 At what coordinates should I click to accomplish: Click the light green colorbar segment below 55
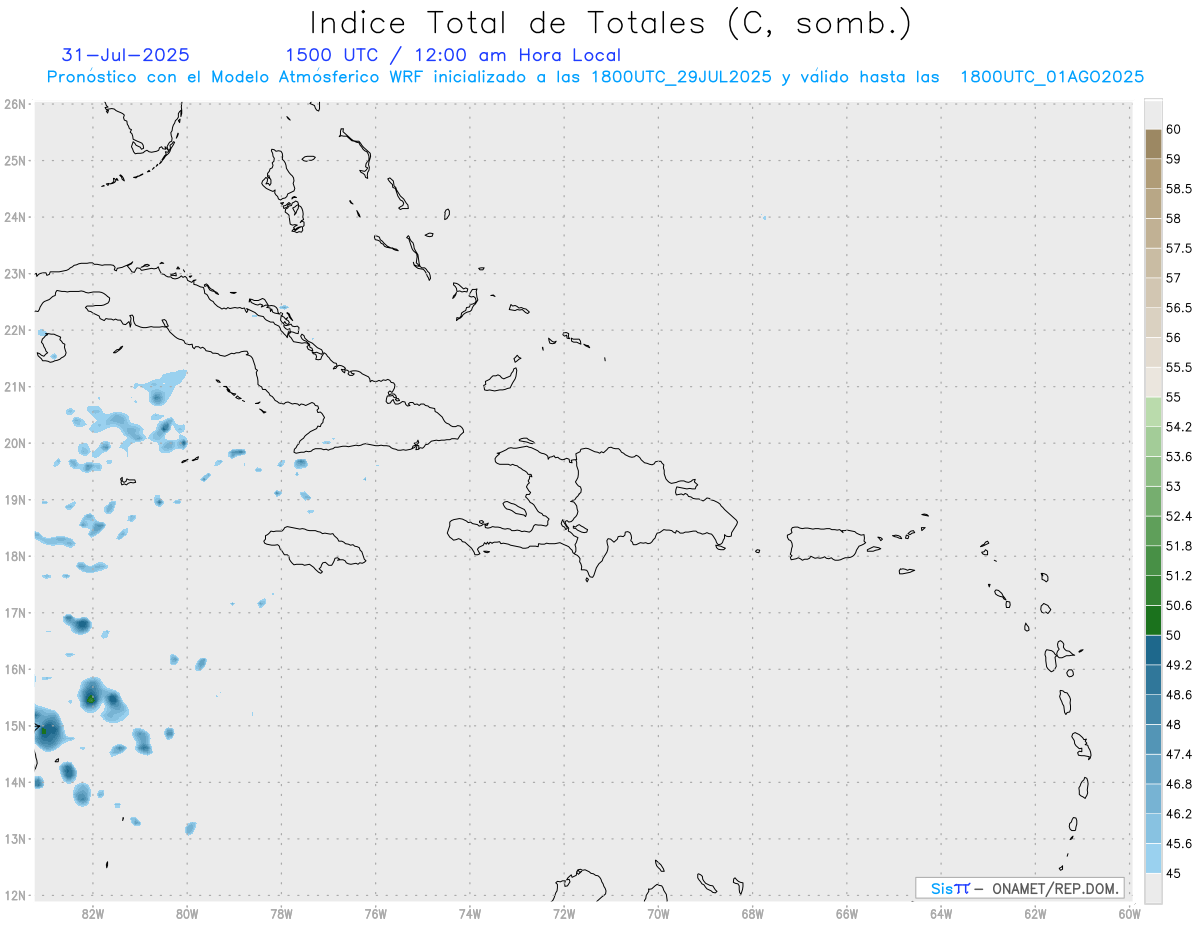[1152, 412]
